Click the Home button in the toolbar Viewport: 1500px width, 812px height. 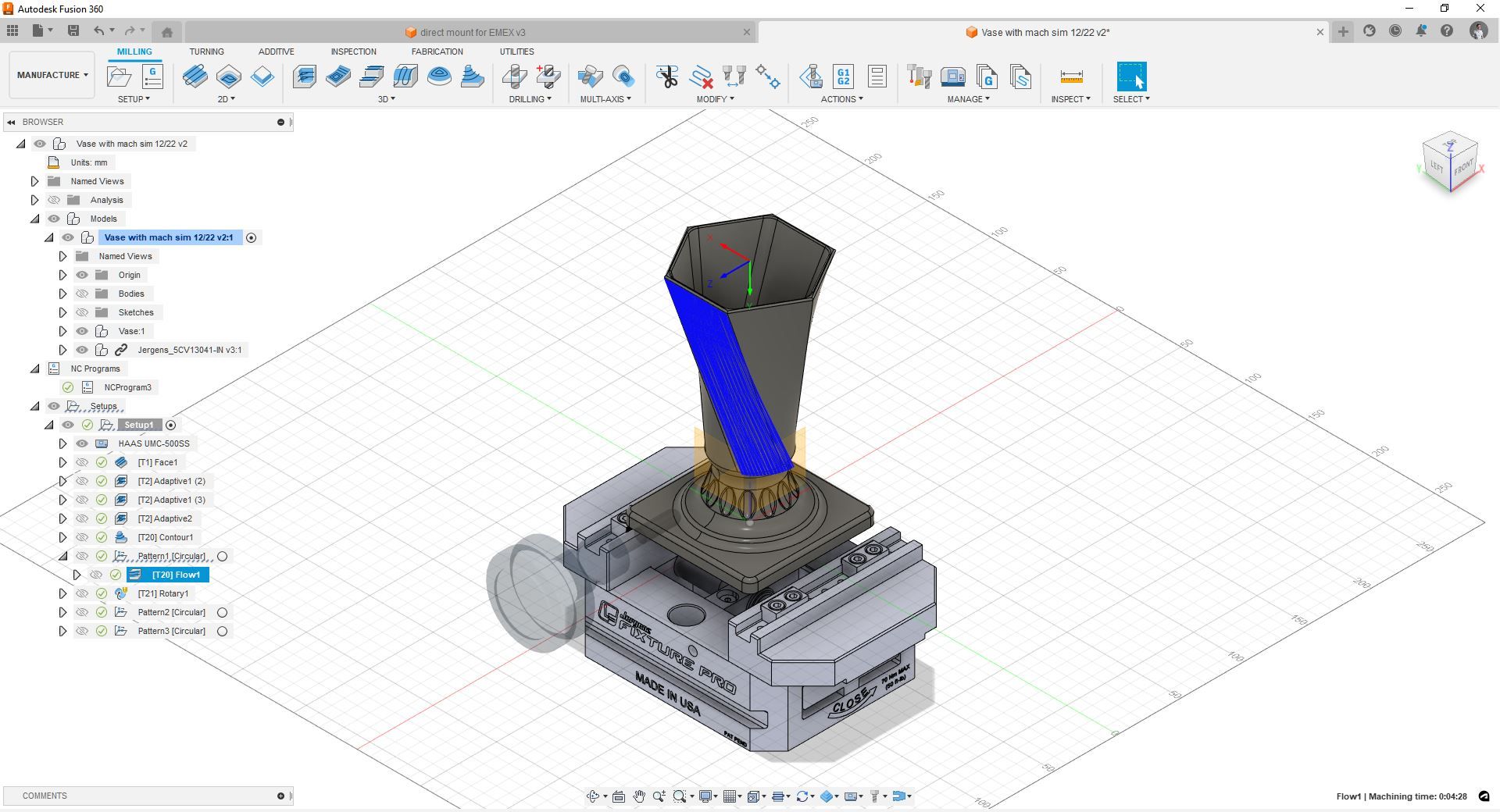(166, 32)
